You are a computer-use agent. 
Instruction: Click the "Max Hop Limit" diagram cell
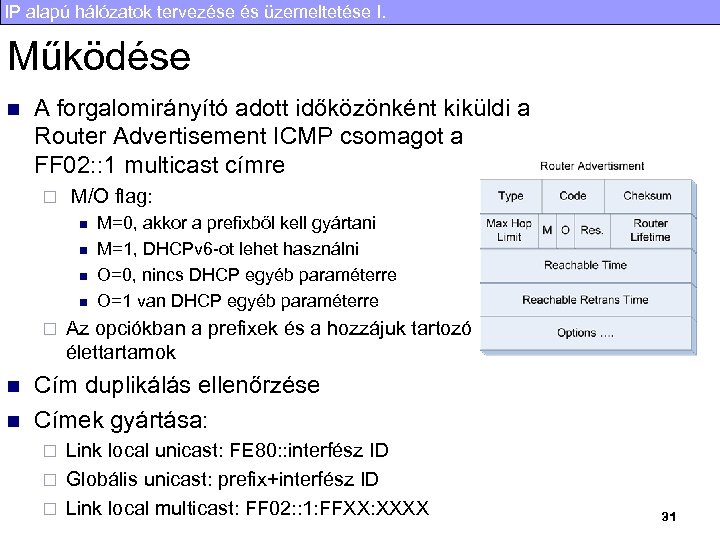point(509,231)
